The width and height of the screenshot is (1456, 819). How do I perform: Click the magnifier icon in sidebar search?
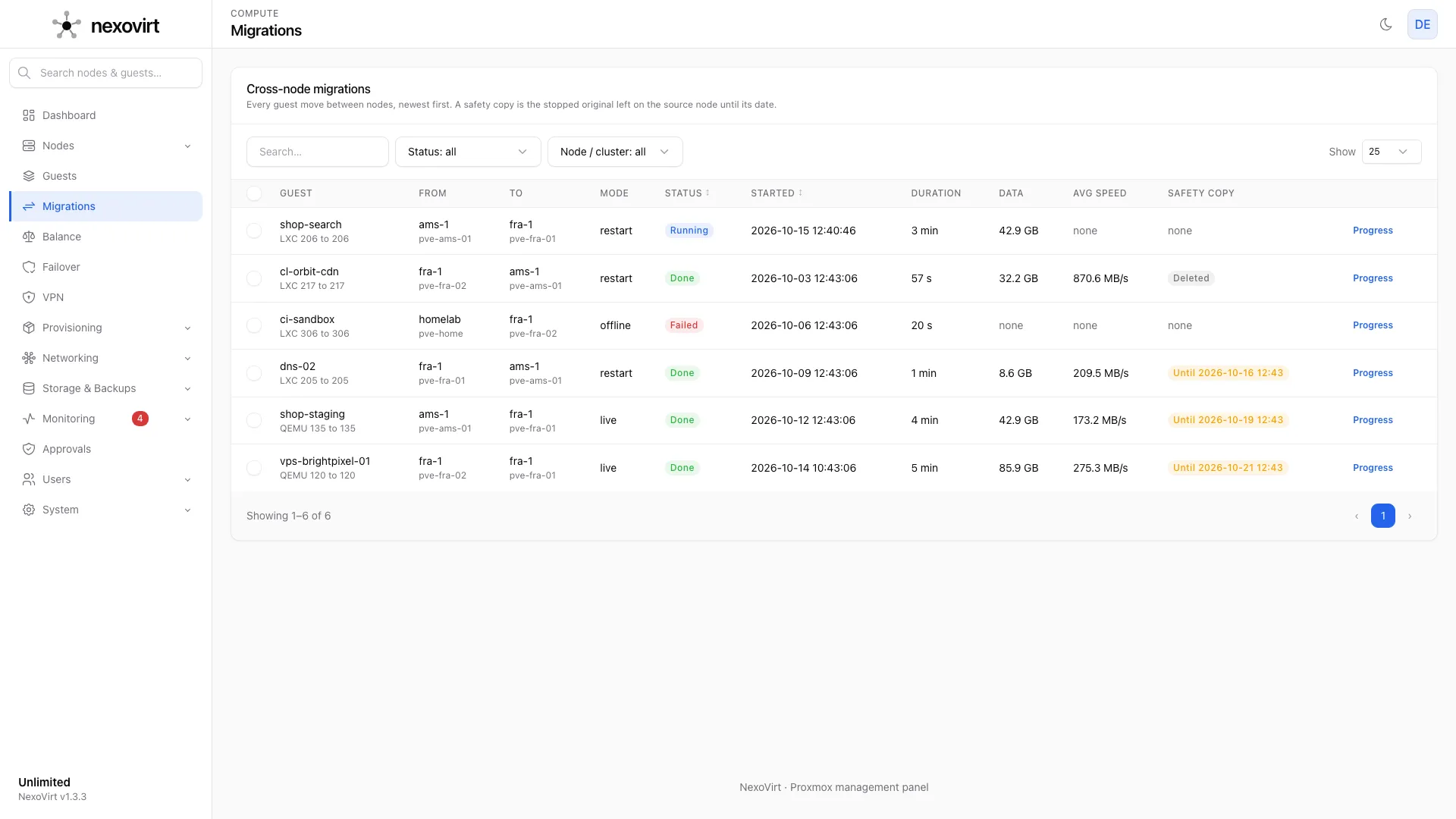pyautogui.click(x=24, y=73)
